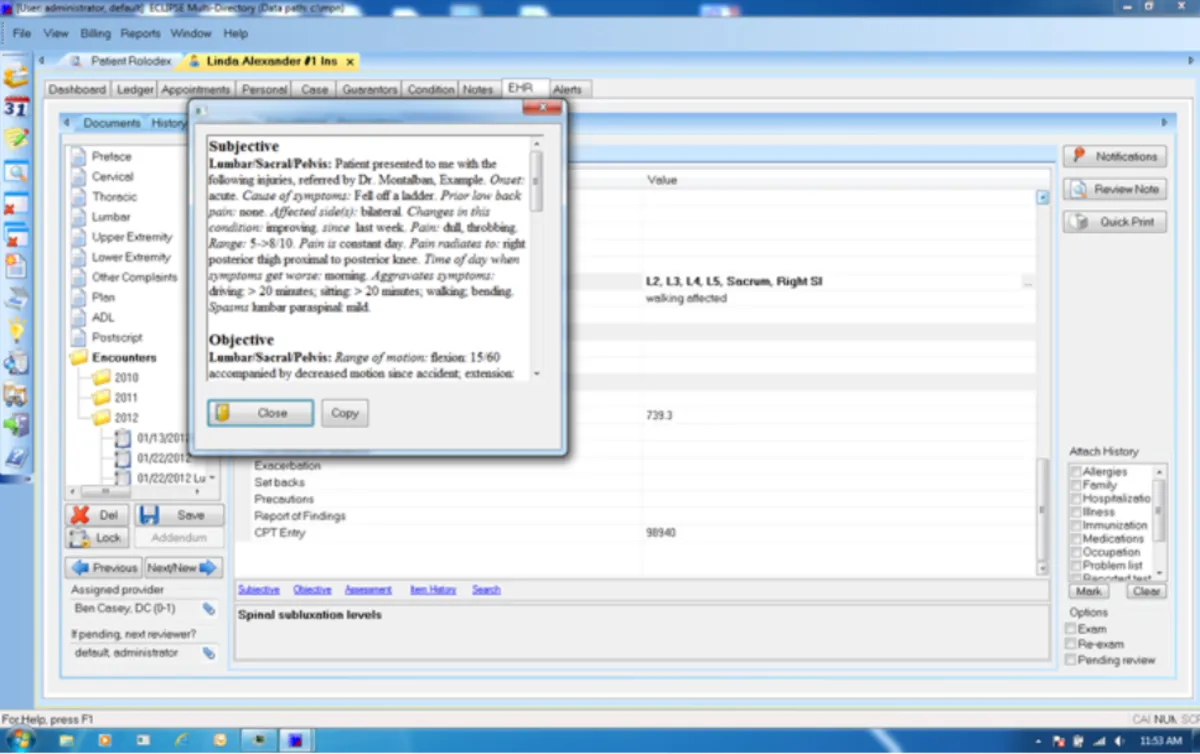Enable the Pending review option
The width and height of the screenshot is (1200, 754).
(1071, 661)
